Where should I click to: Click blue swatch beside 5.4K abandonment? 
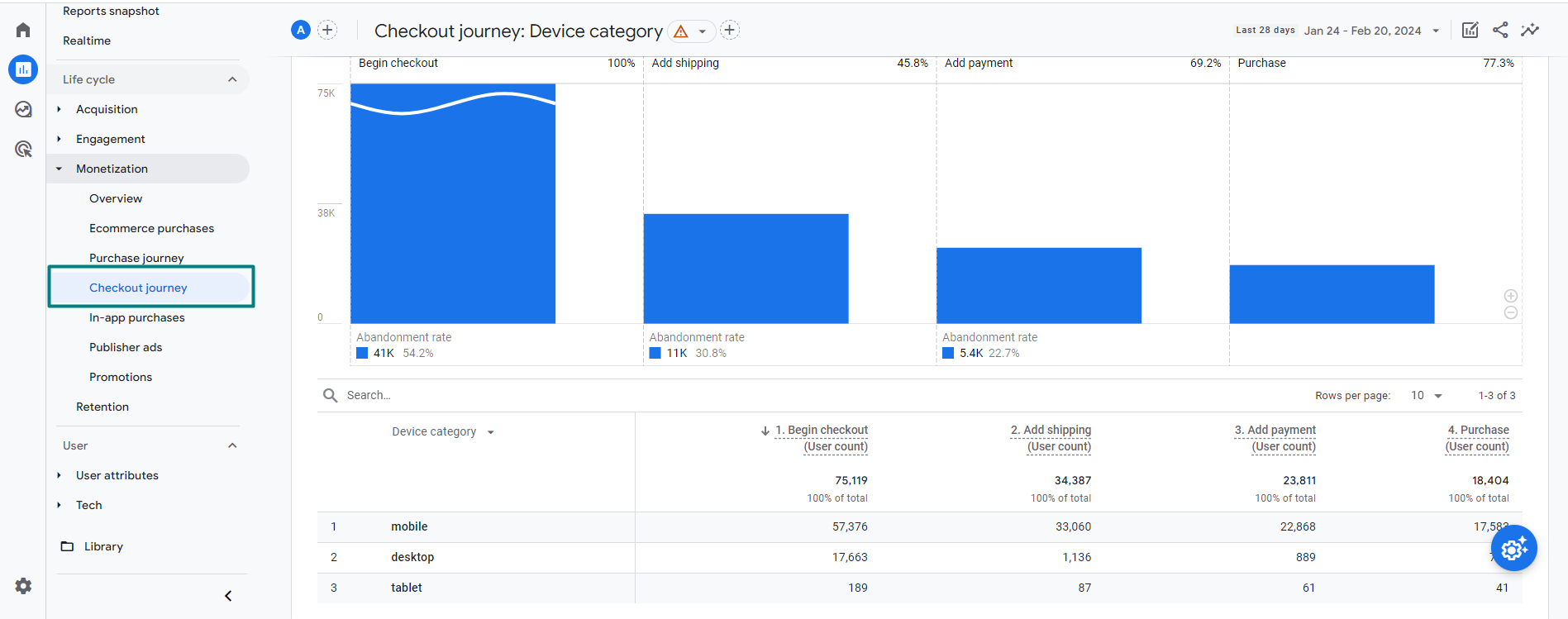point(948,353)
